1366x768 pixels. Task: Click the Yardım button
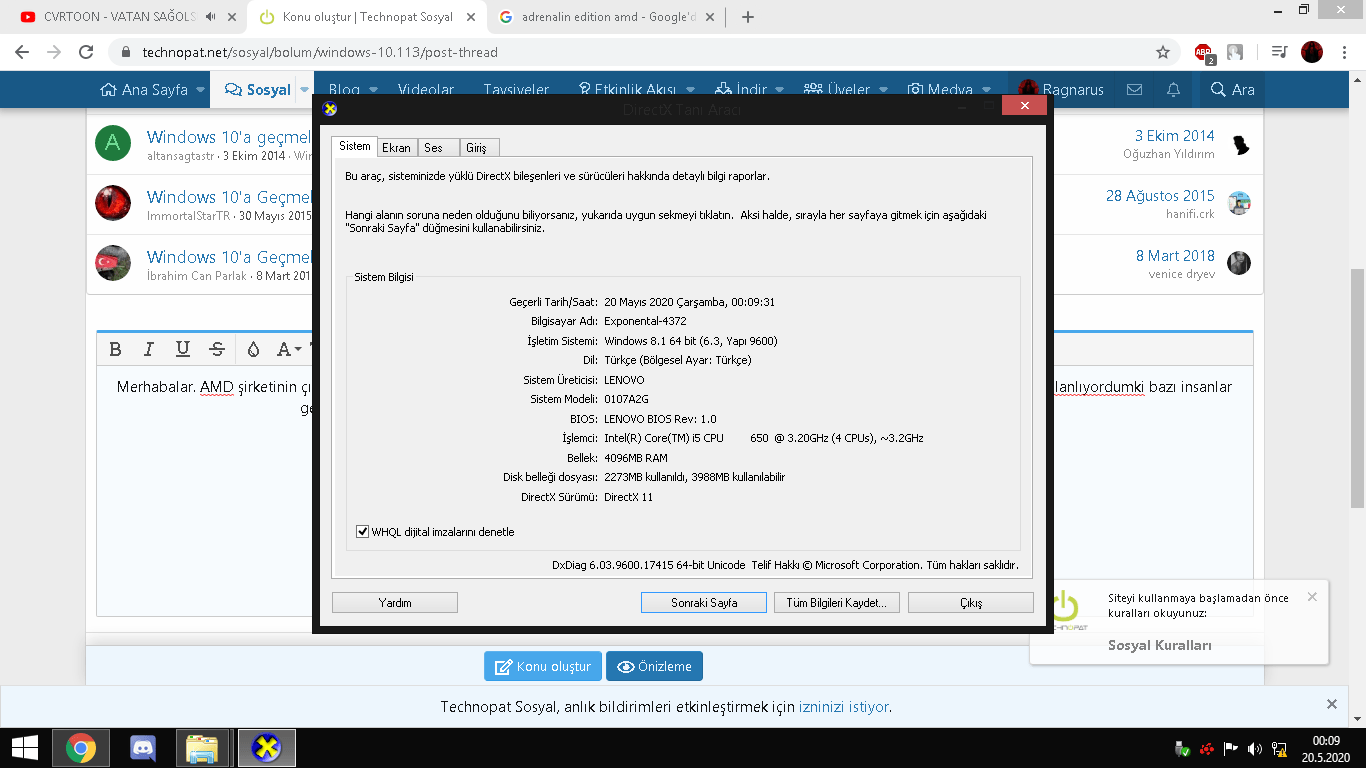pyautogui.click(x=395, y=603)
